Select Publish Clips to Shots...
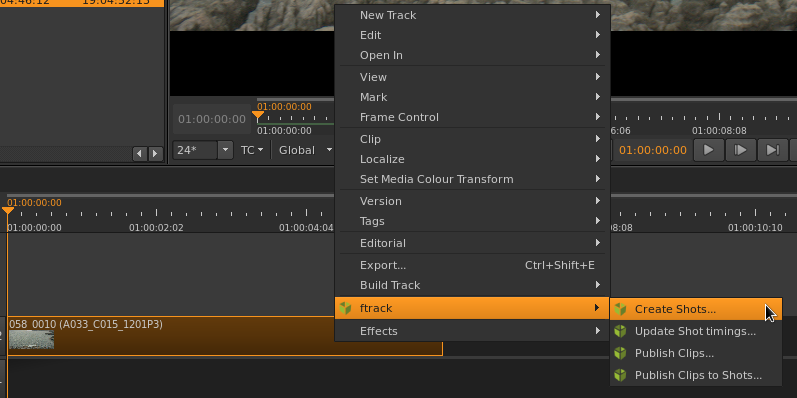Viewport: 797px width, 398px height. click(696, 375)
